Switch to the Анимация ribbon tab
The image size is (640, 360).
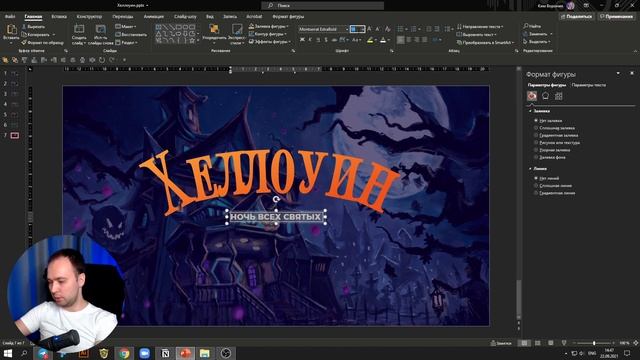154,17
